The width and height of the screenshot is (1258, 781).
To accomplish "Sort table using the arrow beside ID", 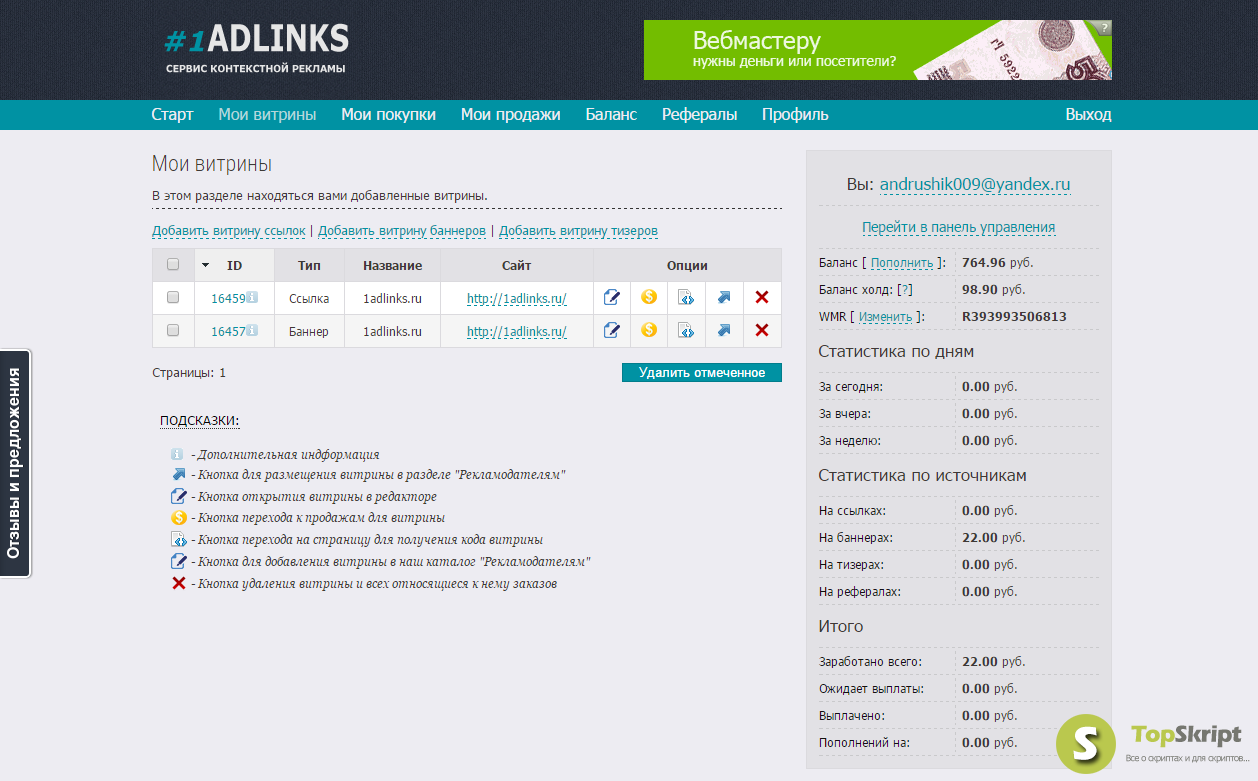I will coord(206,266).
